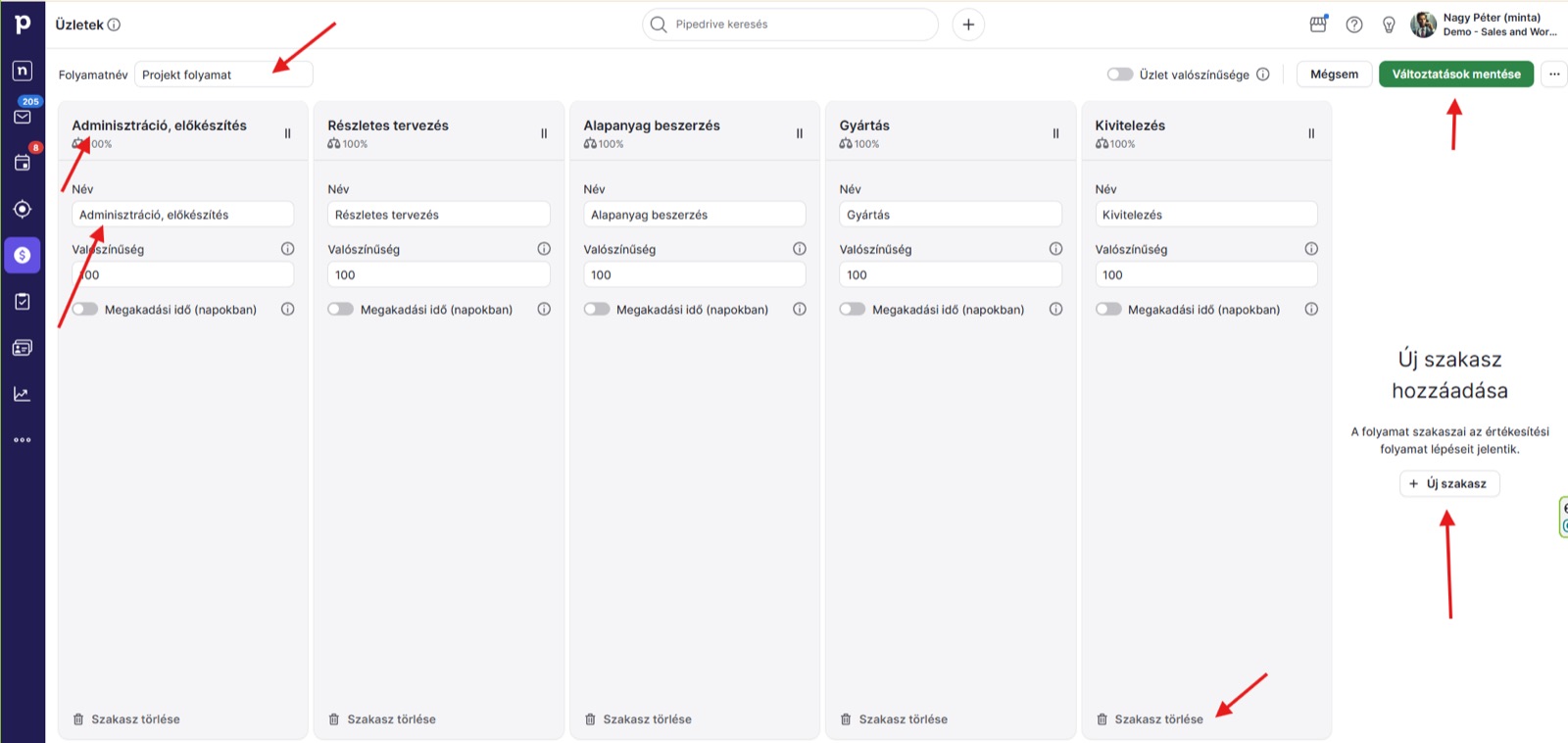Click Név field containing Részletes tervezés

click(439, 215)
